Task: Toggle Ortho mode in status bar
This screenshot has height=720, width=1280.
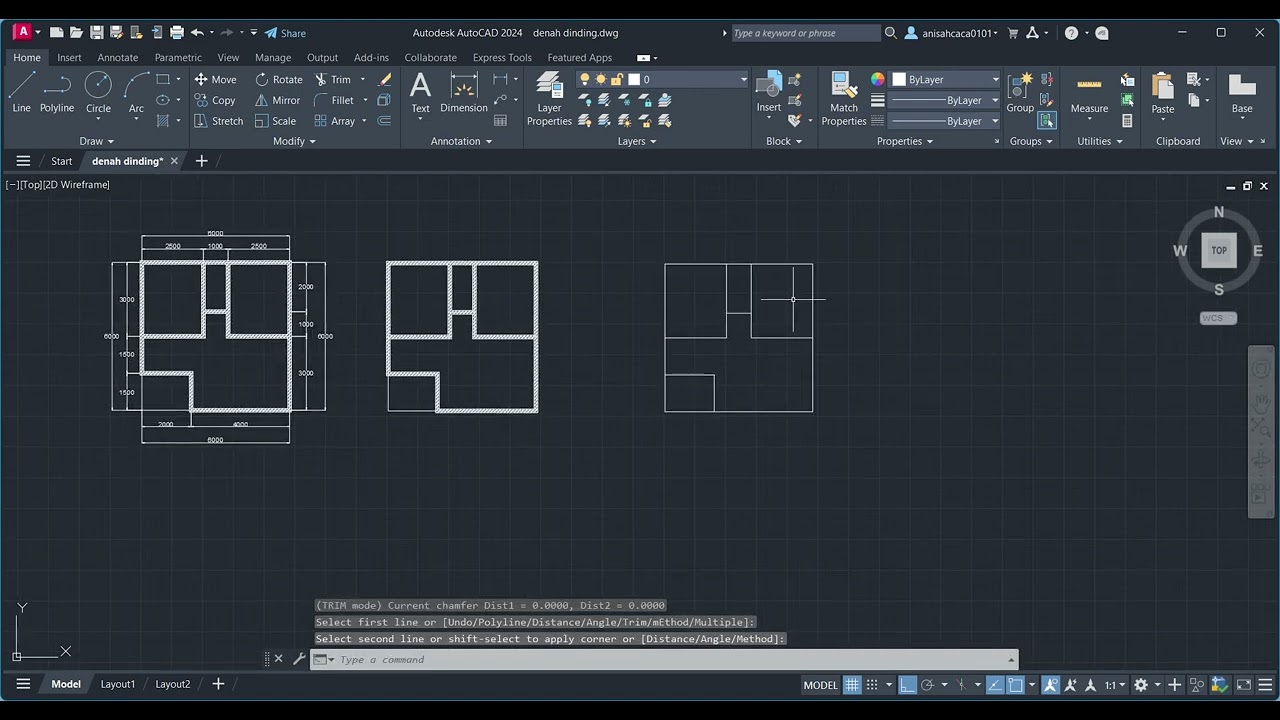Action: [907, 685]
